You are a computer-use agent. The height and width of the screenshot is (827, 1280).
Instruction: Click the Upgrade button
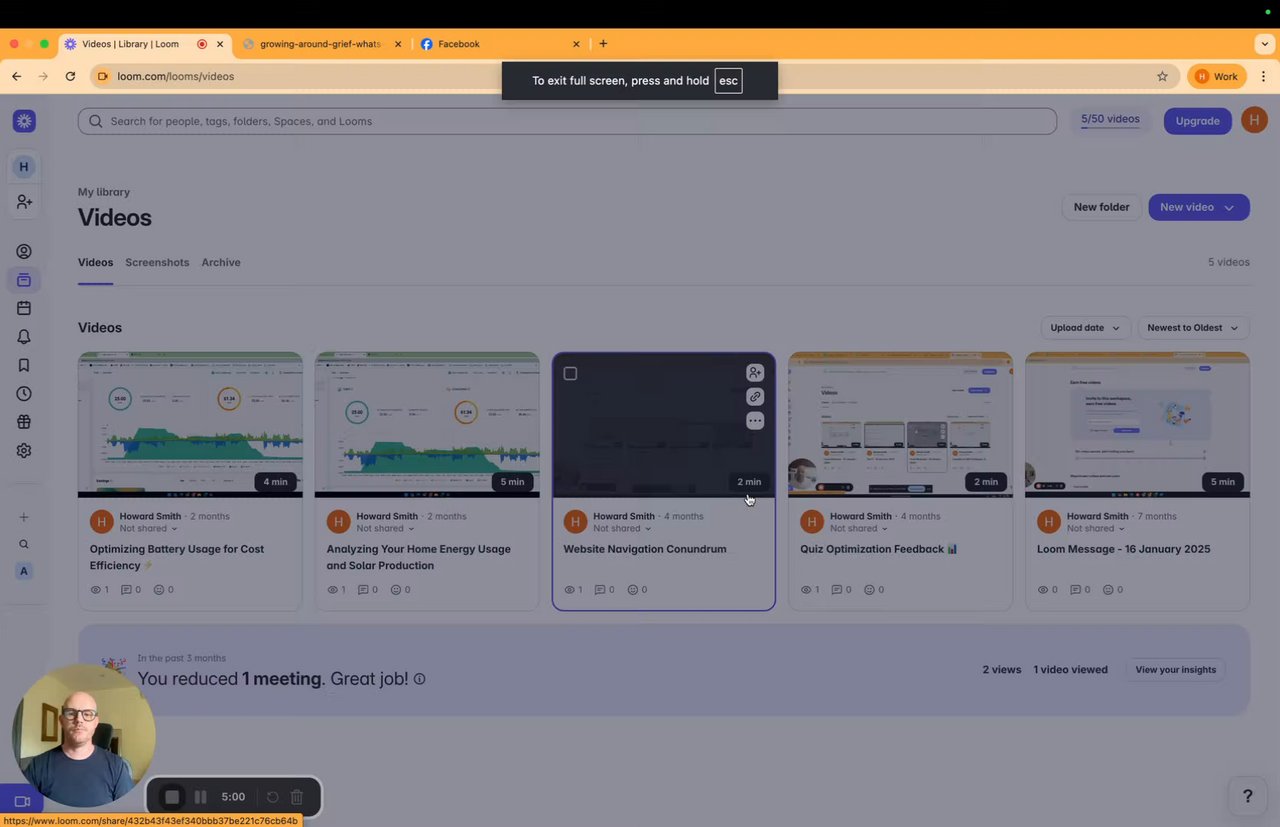pos(1197,121)
